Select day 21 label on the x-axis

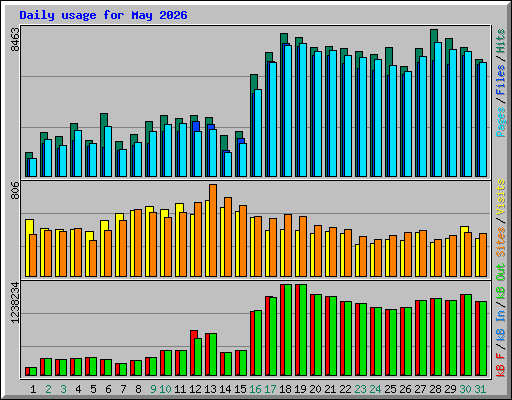click(x=330, y=389)
